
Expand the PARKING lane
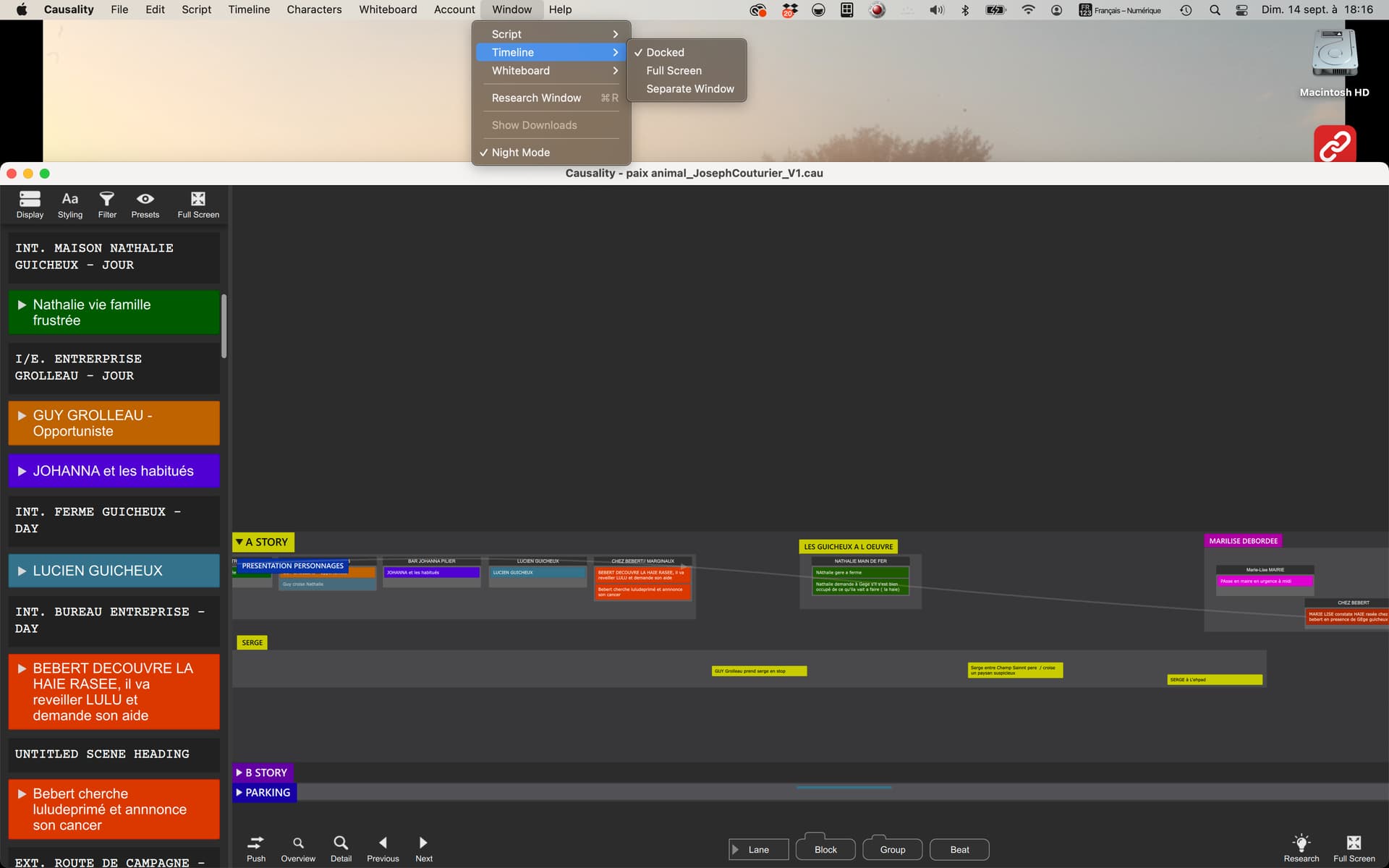pos(239,793)
